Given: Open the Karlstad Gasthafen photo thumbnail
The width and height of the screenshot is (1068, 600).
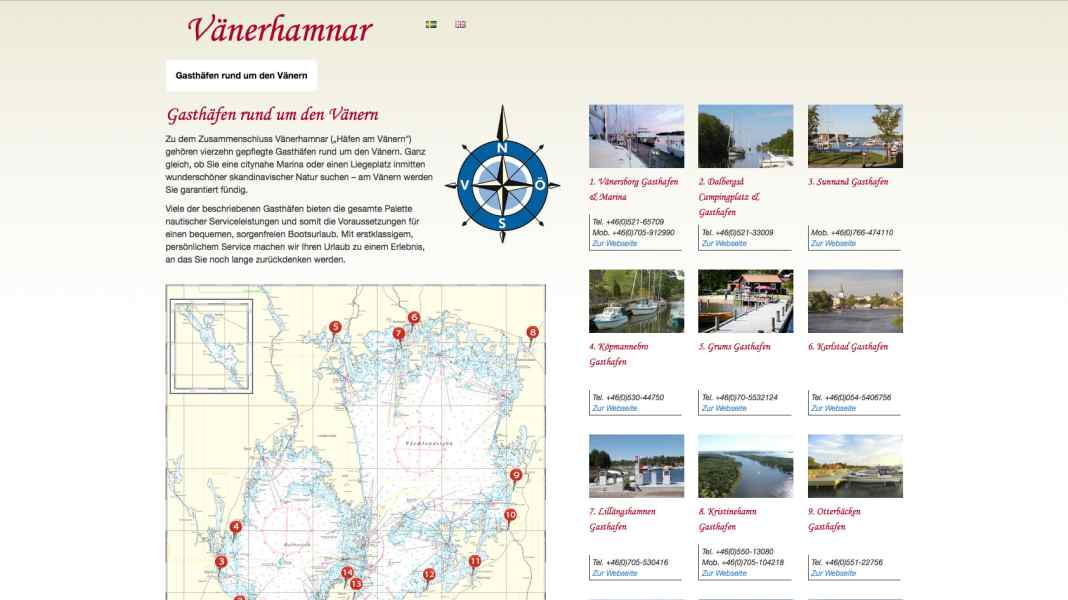Looking at the screenshot, I should click(855, 301).
